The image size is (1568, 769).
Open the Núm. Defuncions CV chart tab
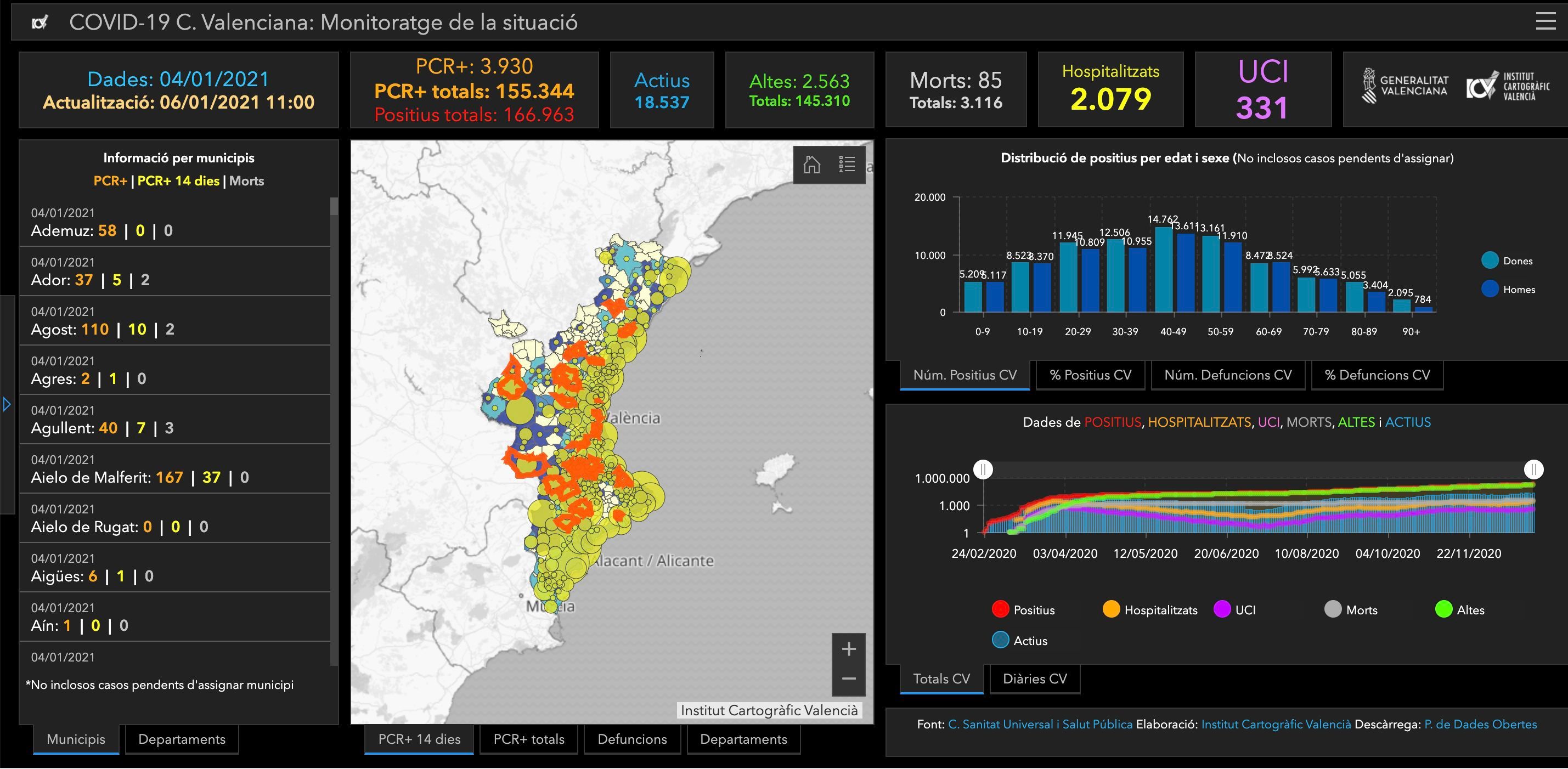point(1228,375)
